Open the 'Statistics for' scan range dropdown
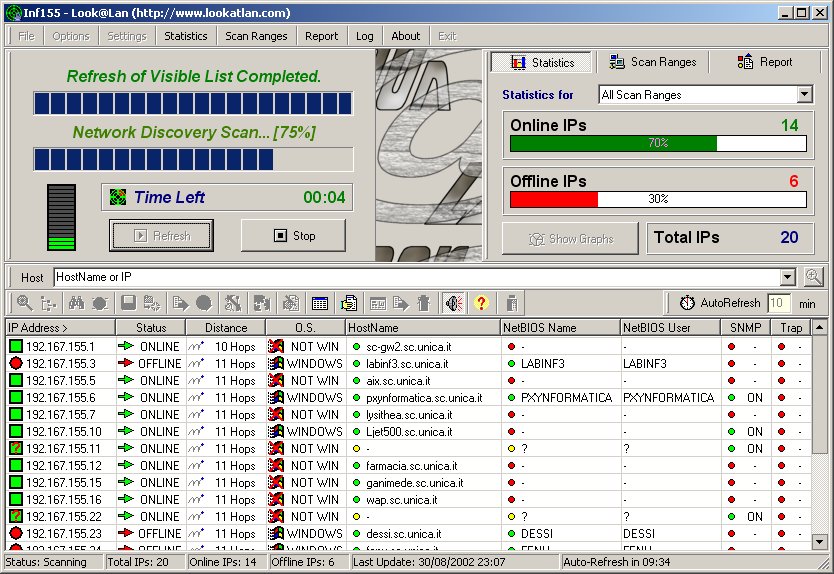 click(x=805, y=95)
